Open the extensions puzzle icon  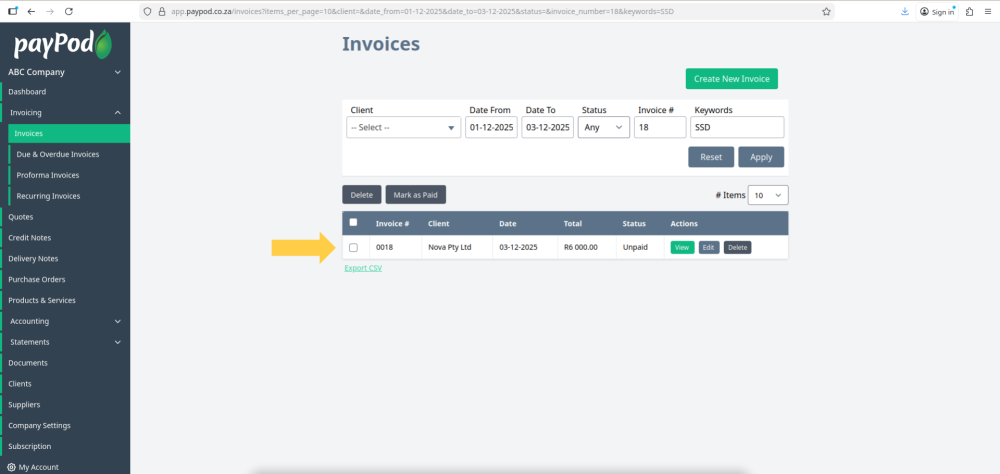click(x=970, y=11)
